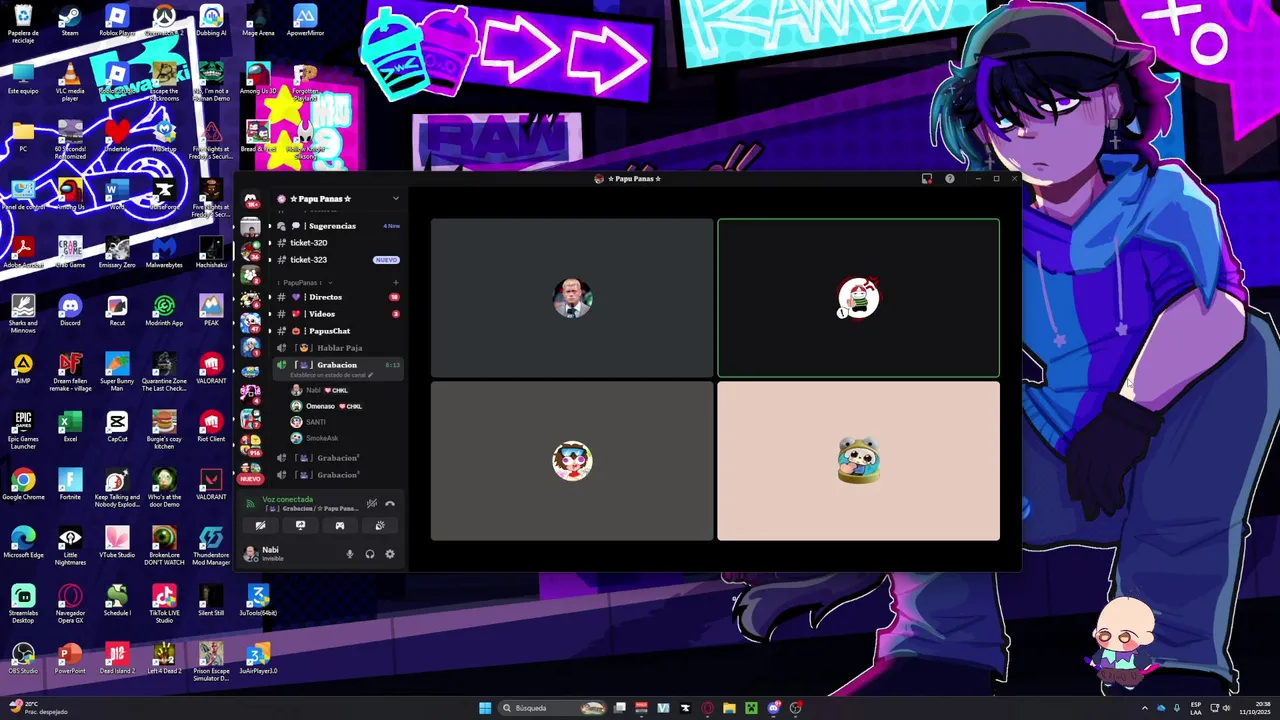Viewport: 1280px width, 720px height.
Task: Open the Directos text channel
Action: point(337,297)
